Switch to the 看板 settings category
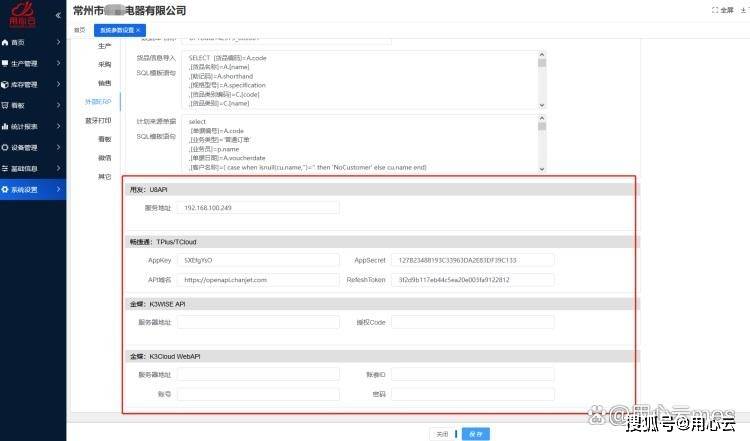This screenshot has height=441, width=750. [x=105, y=139]
